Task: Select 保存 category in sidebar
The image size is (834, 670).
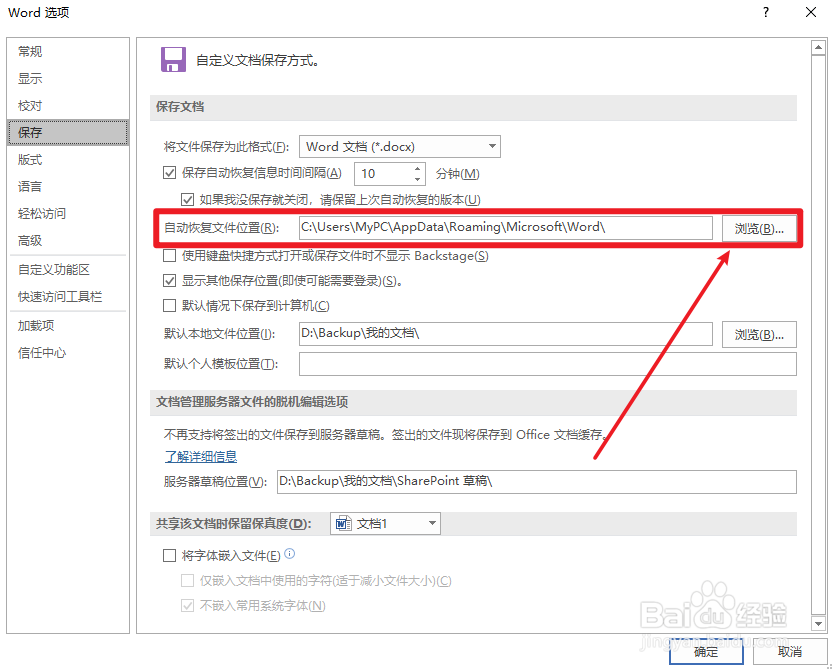Action: click(x=68, y=132)
